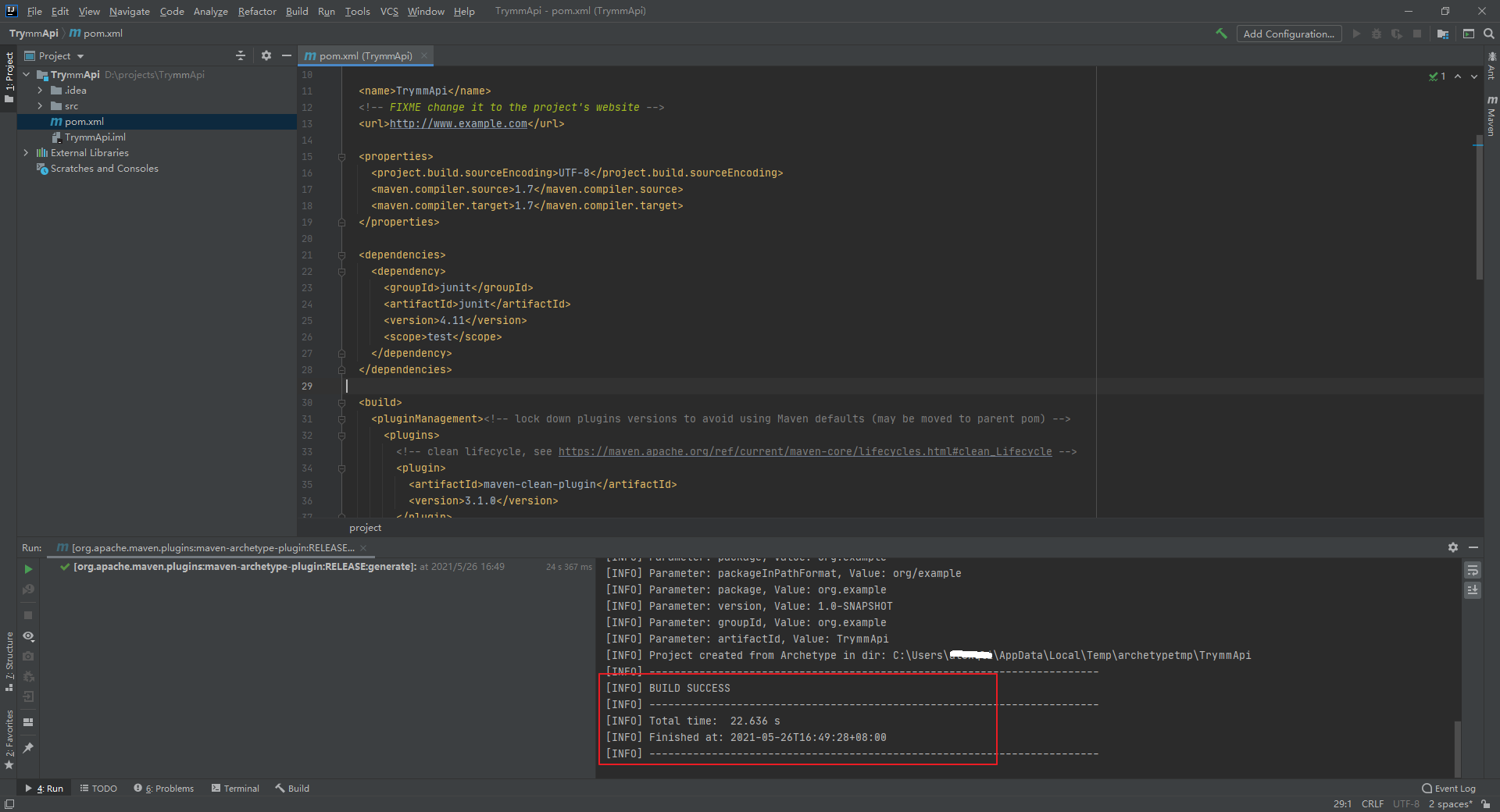
Task: Open Search Everywhere magnifier icon
Action: coord(1488,34)
